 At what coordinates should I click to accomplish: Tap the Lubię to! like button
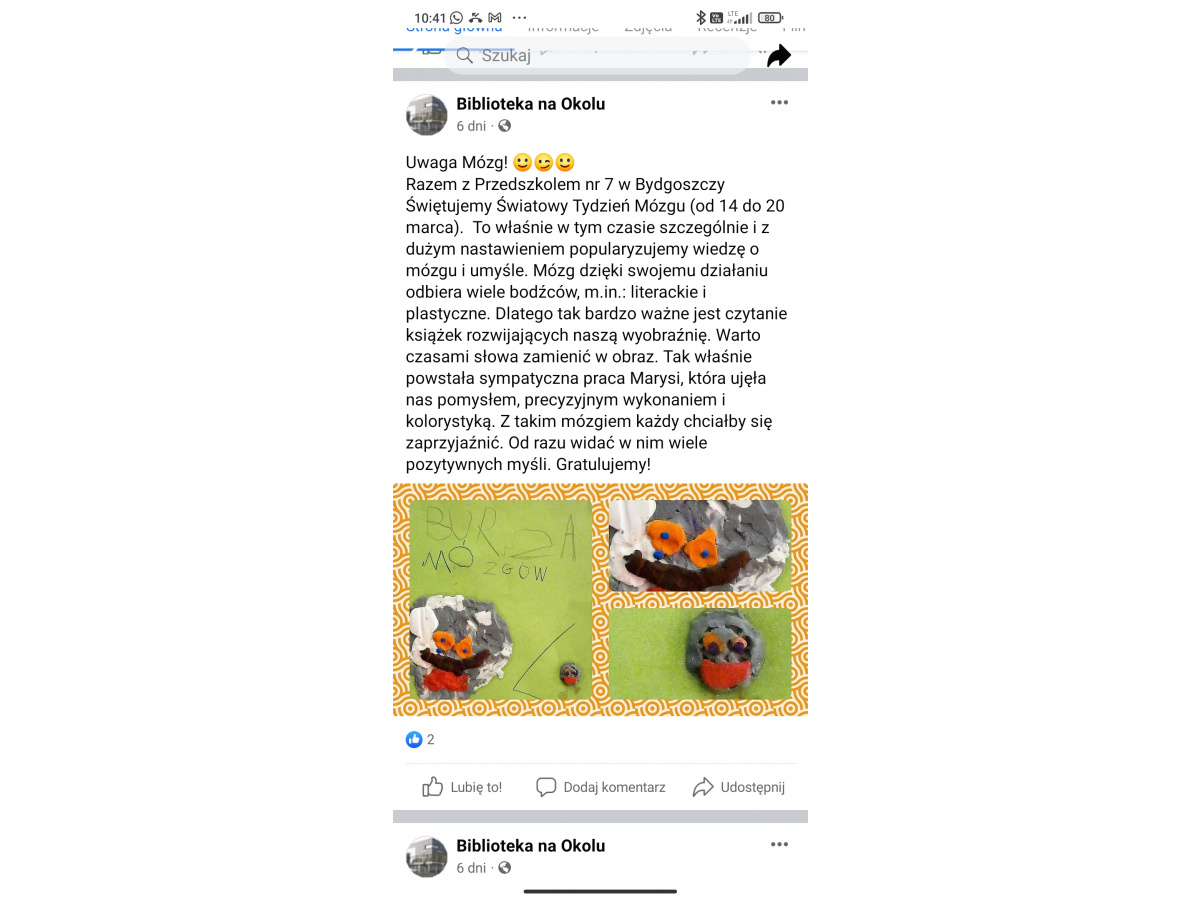(x=462, y=787)
